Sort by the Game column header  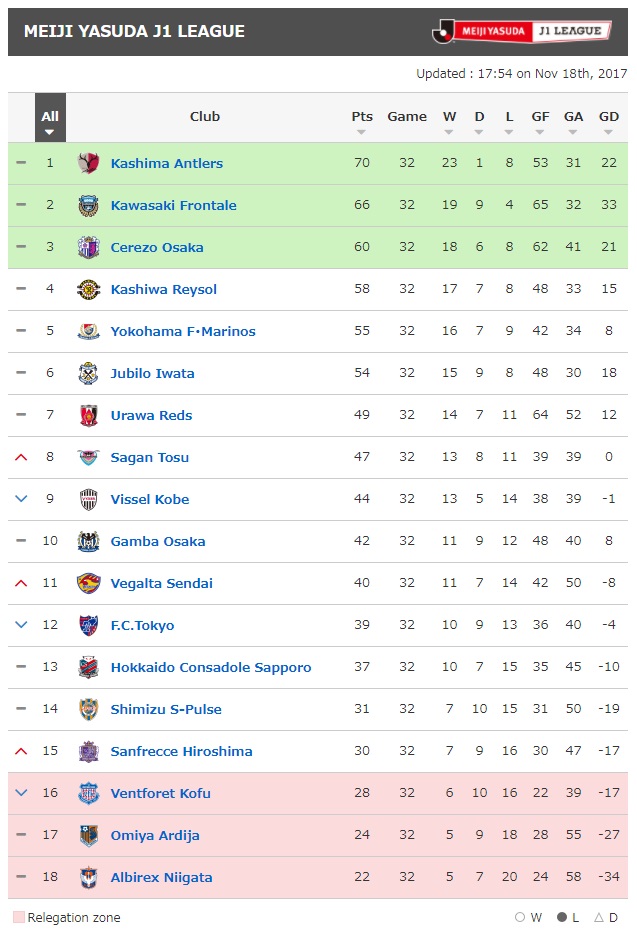pos(407,117)
